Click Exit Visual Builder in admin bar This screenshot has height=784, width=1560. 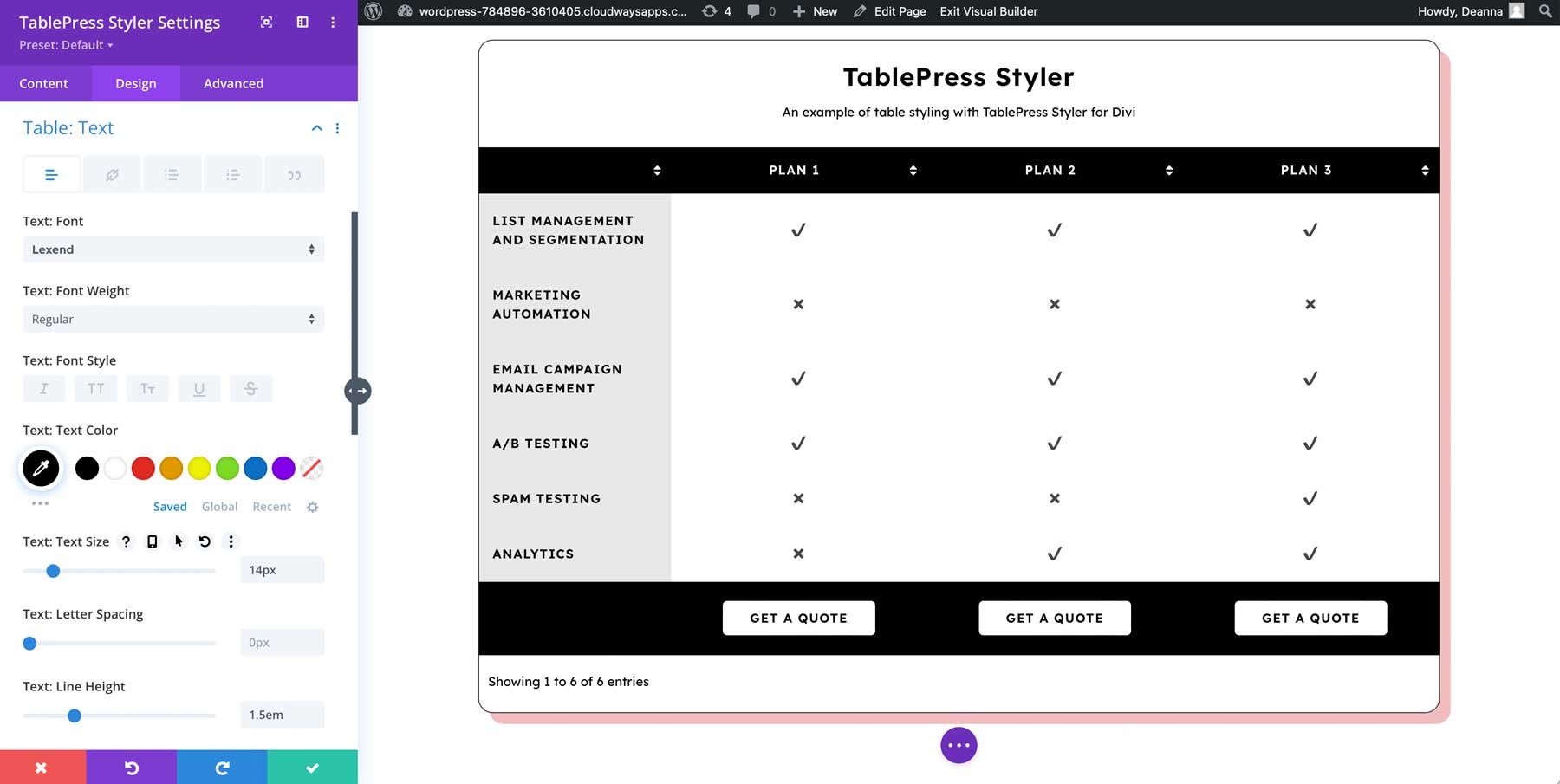click(x=988, y=11)
